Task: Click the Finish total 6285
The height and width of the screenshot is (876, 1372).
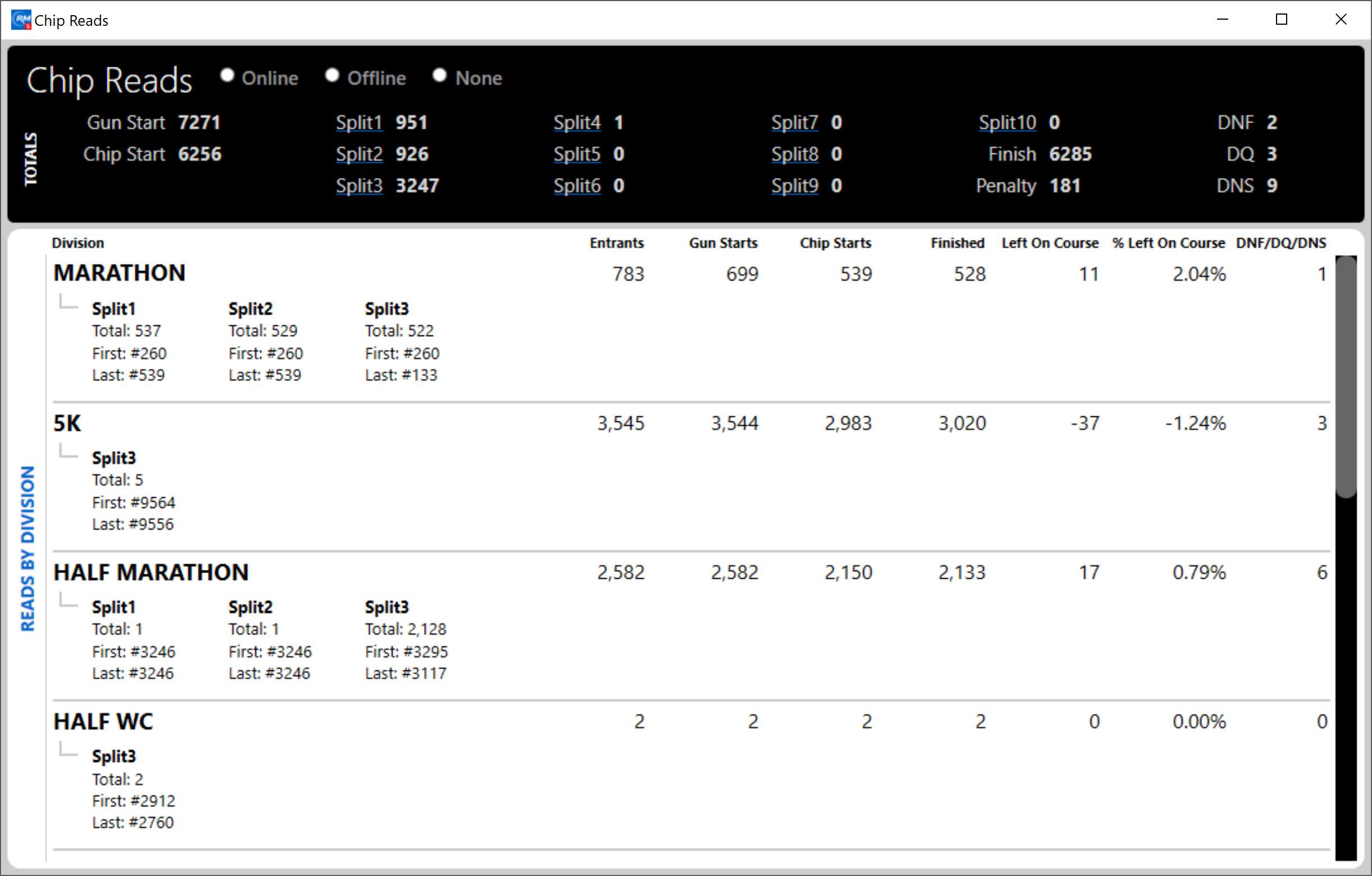Action: point(1070,154)
